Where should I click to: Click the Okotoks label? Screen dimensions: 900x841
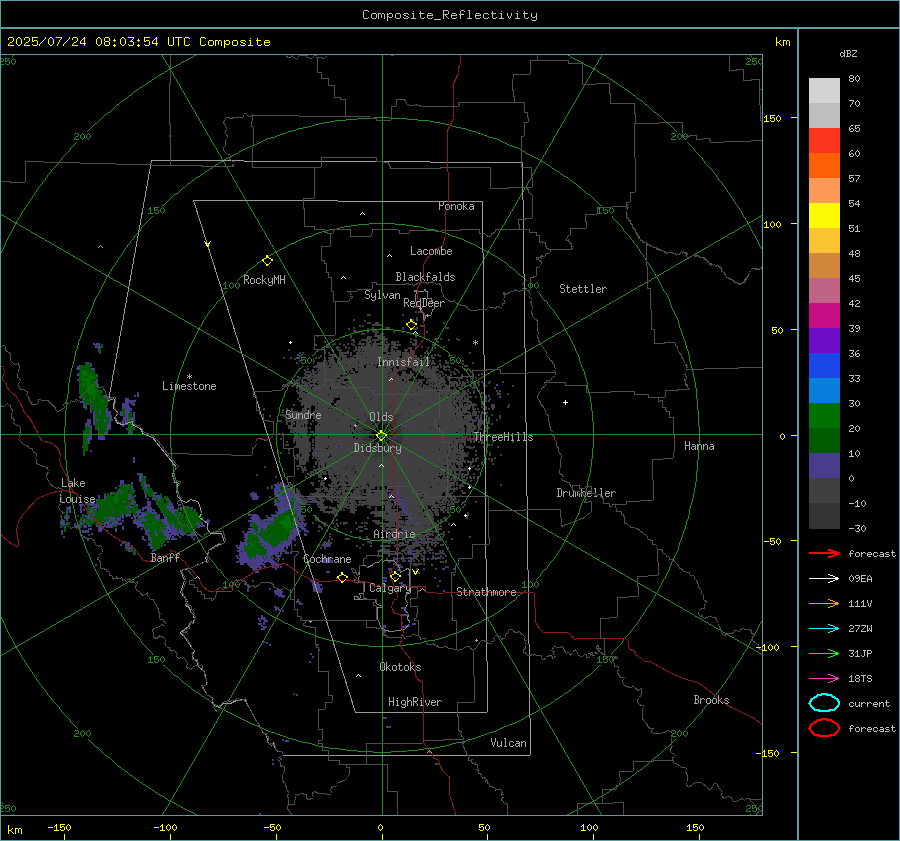tap(400, 667)
